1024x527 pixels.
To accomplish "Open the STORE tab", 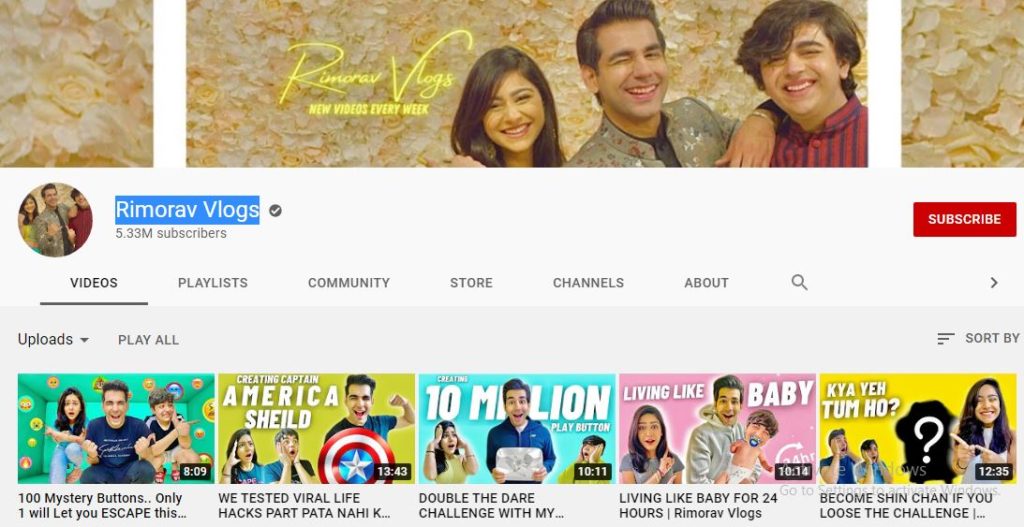I will point(471,283).
